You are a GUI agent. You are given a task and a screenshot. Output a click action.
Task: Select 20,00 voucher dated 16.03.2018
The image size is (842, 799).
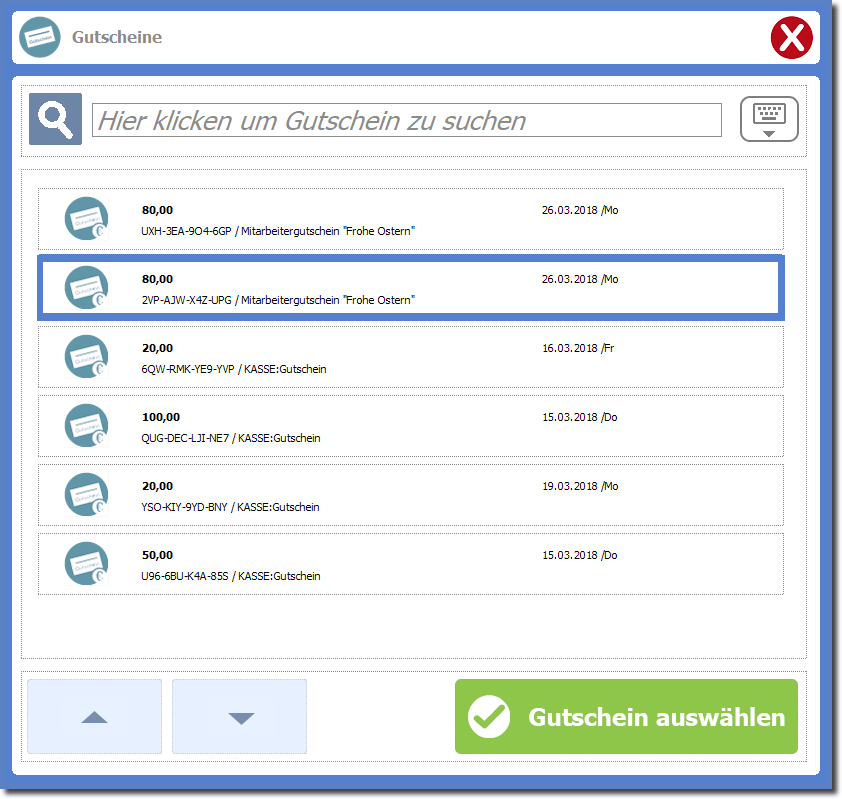(x=410, y=357)
